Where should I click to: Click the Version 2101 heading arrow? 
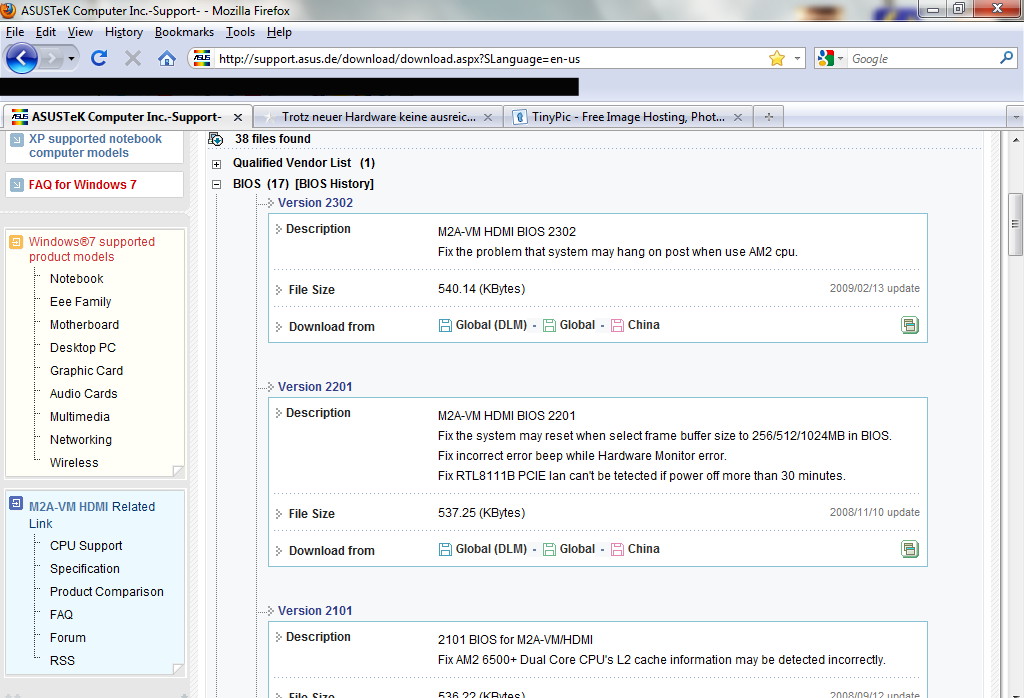pos(270,611)
